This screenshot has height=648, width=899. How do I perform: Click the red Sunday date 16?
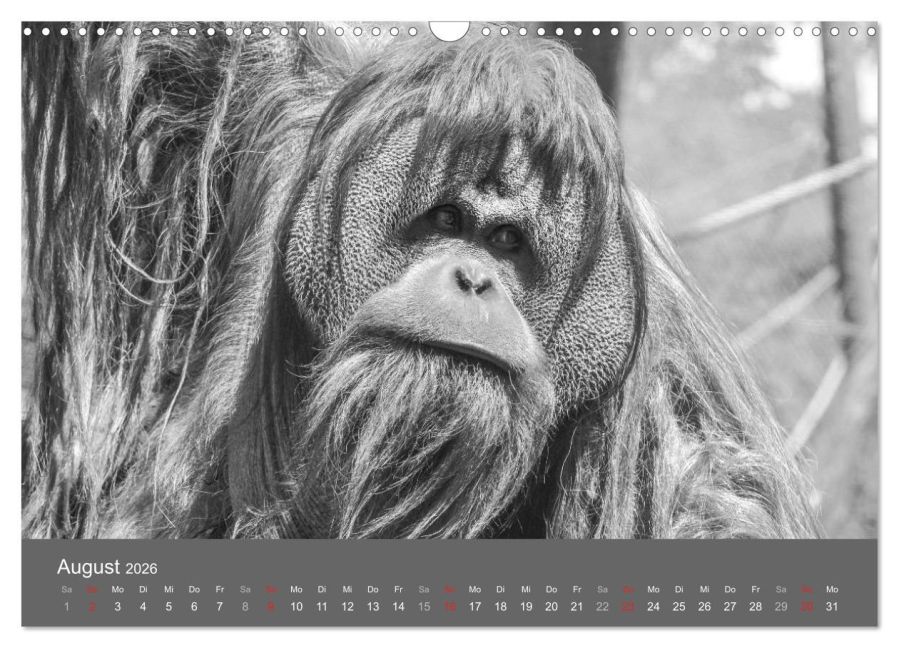450,607
